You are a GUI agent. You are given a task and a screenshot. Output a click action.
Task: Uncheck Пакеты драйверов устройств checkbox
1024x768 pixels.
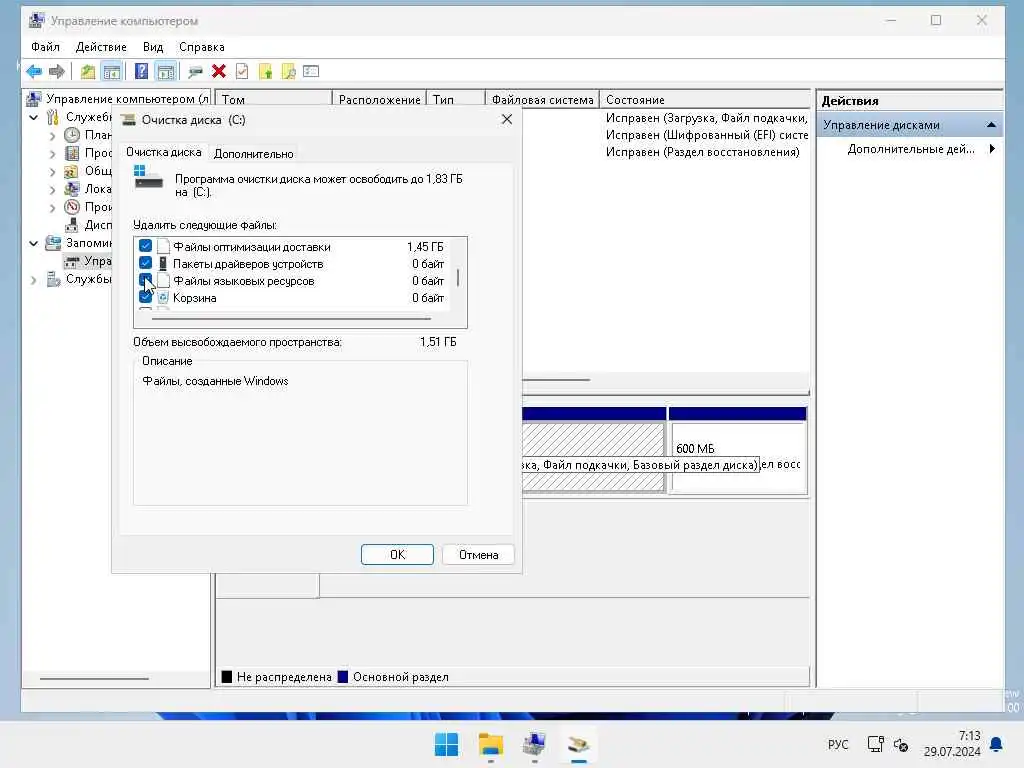tap(145, 263)
